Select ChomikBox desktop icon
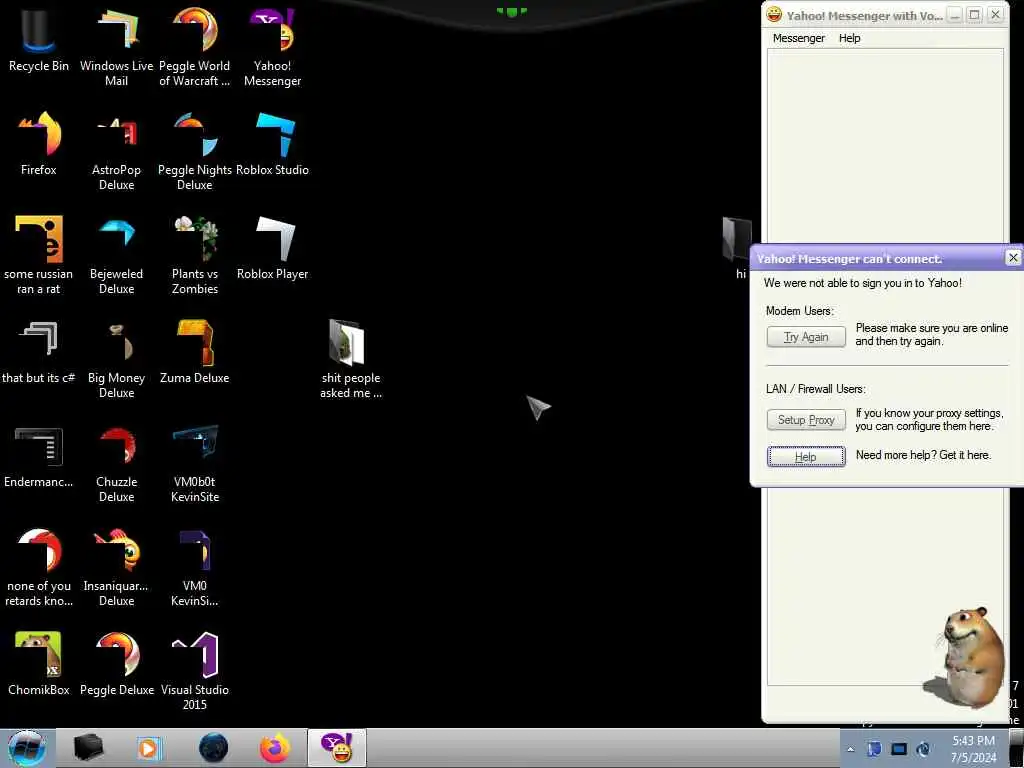Viewport: 1024px width, 768px height. 39,664
